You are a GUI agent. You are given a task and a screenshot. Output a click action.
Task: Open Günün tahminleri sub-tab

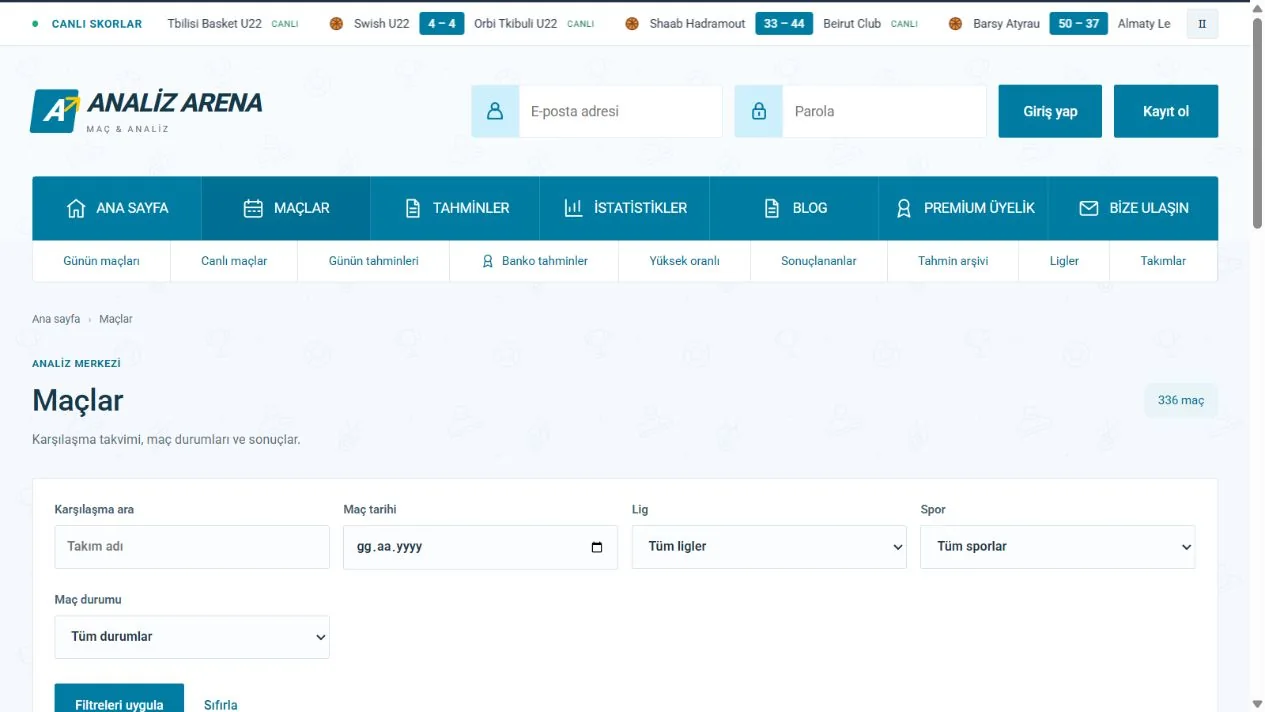(x=374, y=261)
